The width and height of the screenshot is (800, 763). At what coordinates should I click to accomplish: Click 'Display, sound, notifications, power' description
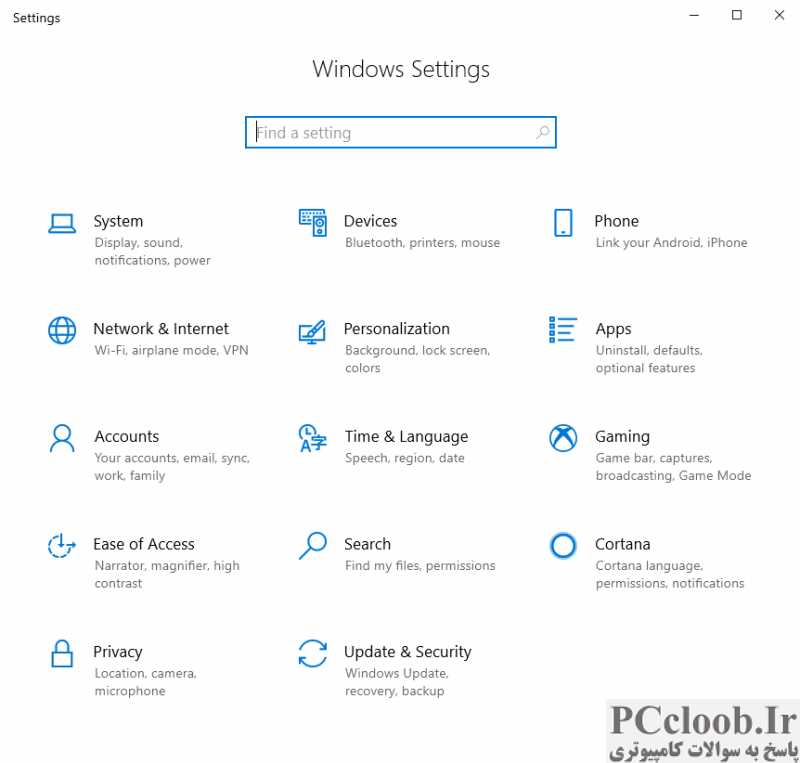click(153, 252)
